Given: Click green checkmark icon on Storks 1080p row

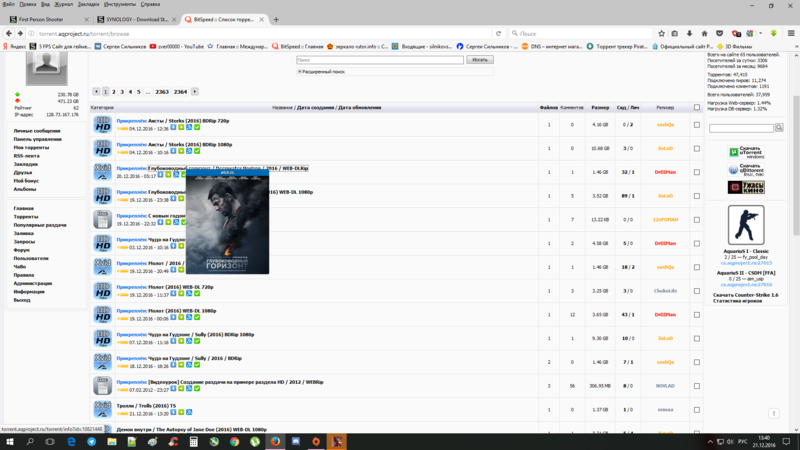Looking at the screenshot, I should [197, 151].
